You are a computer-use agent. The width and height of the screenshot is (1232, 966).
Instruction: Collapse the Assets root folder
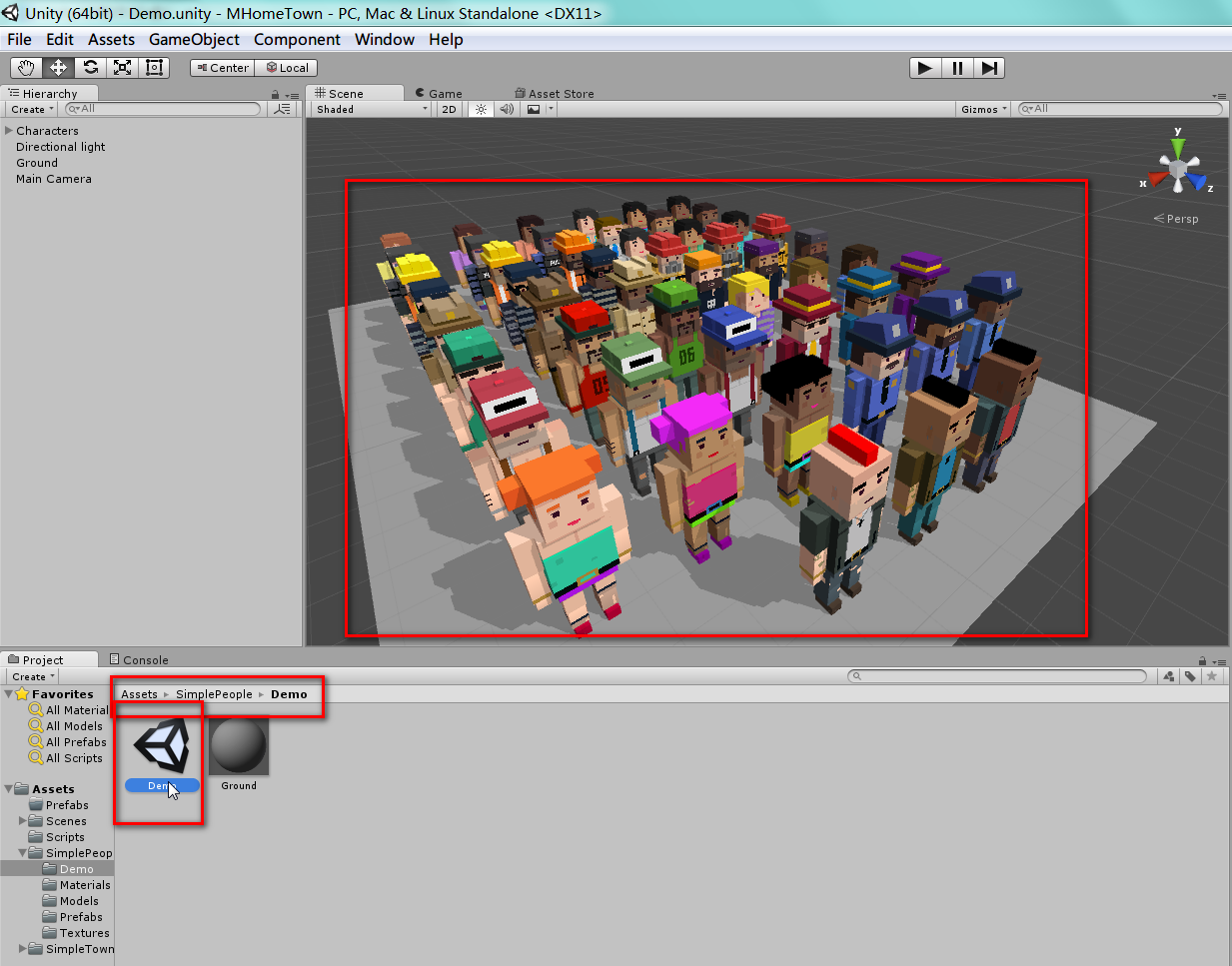(9, 788)
